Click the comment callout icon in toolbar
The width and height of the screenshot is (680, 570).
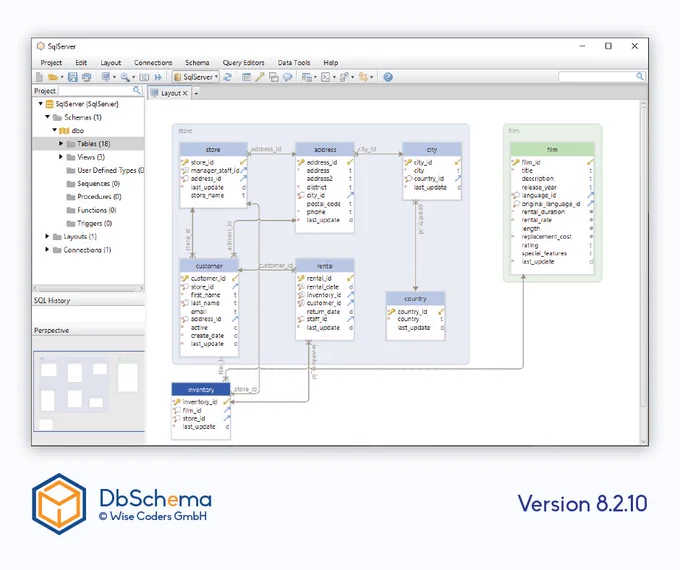288,77
